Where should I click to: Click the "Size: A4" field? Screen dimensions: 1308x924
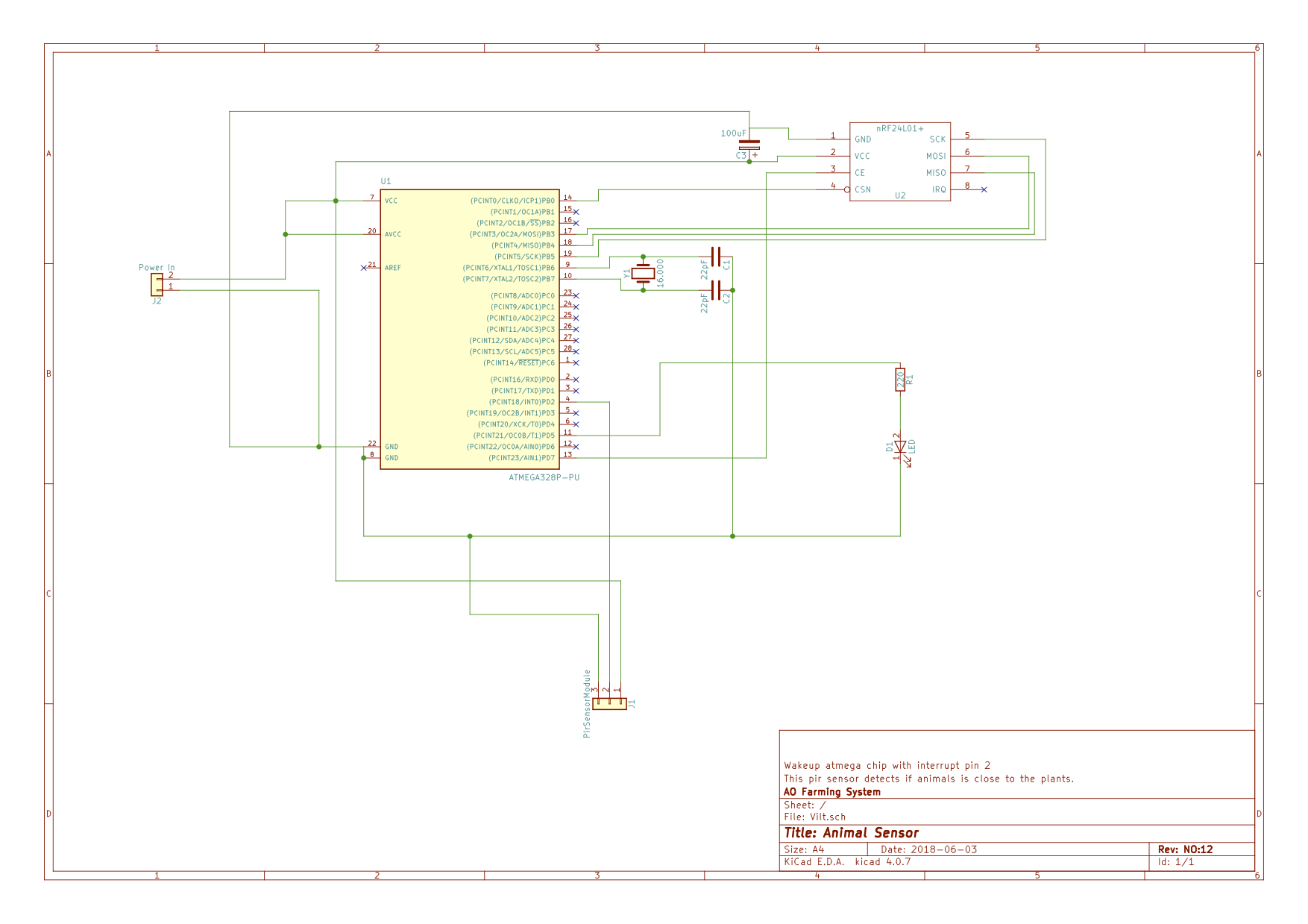click(804, 849)
